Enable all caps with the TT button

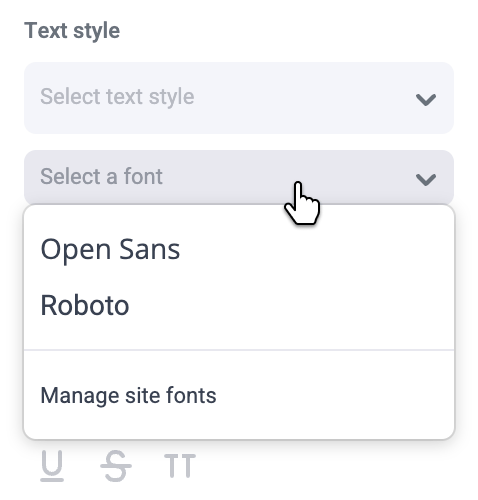pos(180,466)
